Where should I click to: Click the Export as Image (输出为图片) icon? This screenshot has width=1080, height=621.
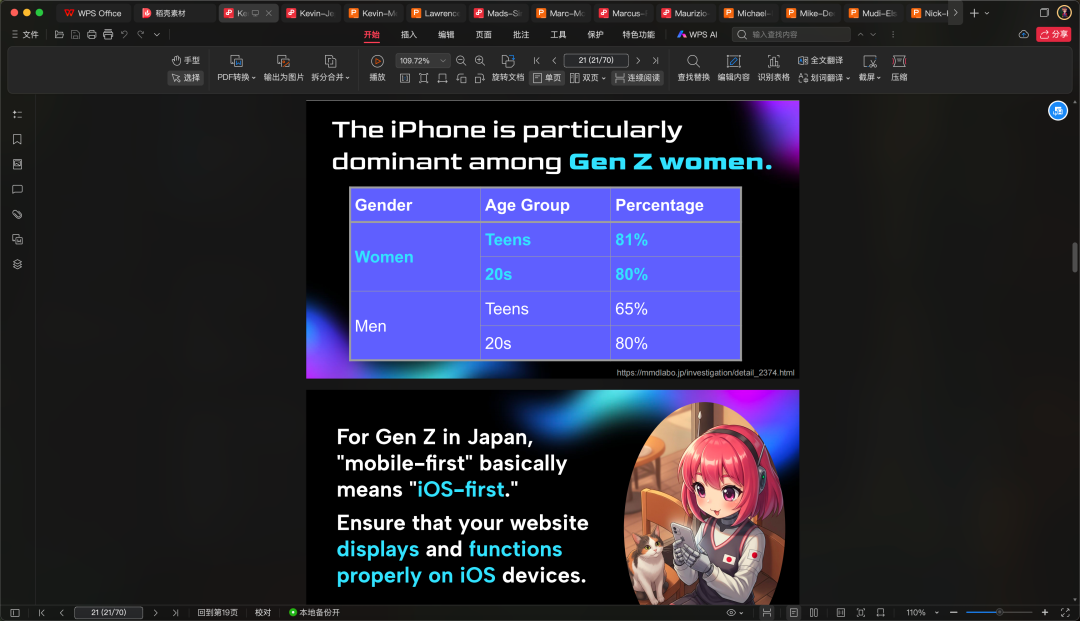tap(283, 61)
